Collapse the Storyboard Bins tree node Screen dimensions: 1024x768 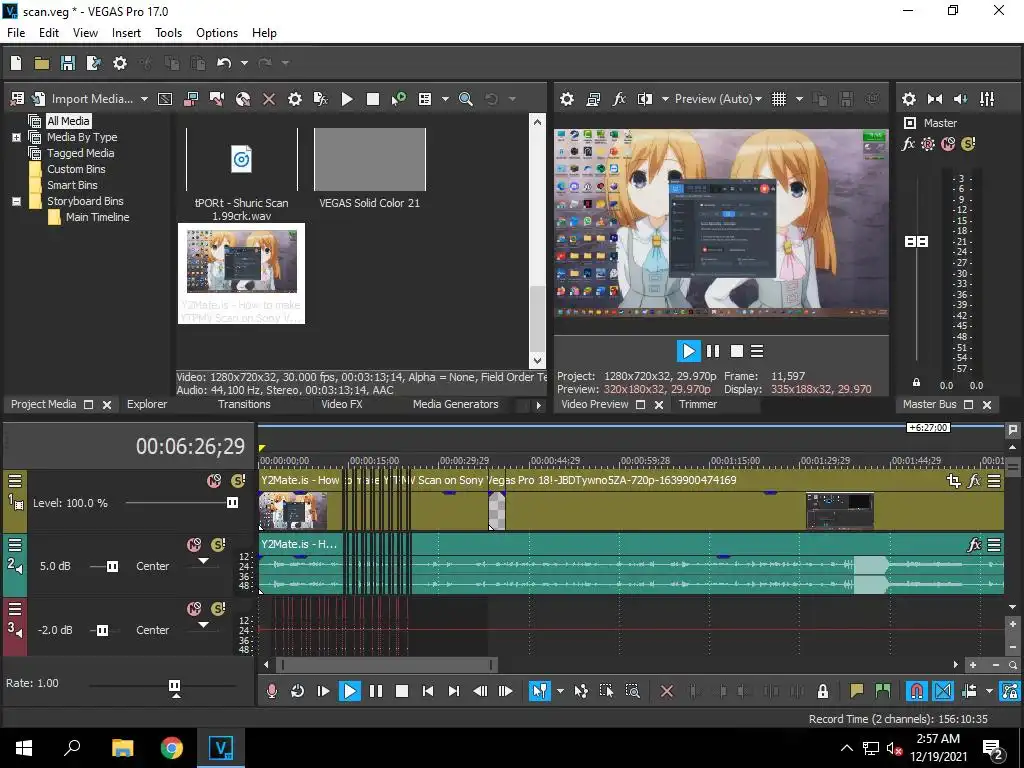16,201
